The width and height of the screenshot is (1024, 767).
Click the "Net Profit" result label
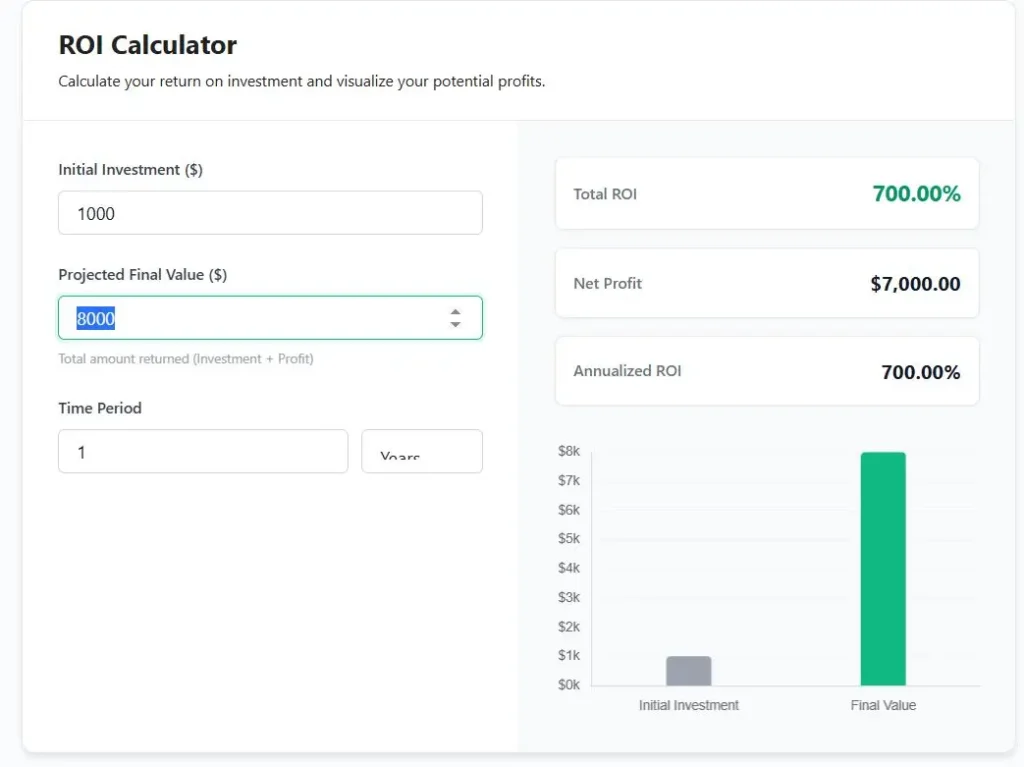pos(607,284)
